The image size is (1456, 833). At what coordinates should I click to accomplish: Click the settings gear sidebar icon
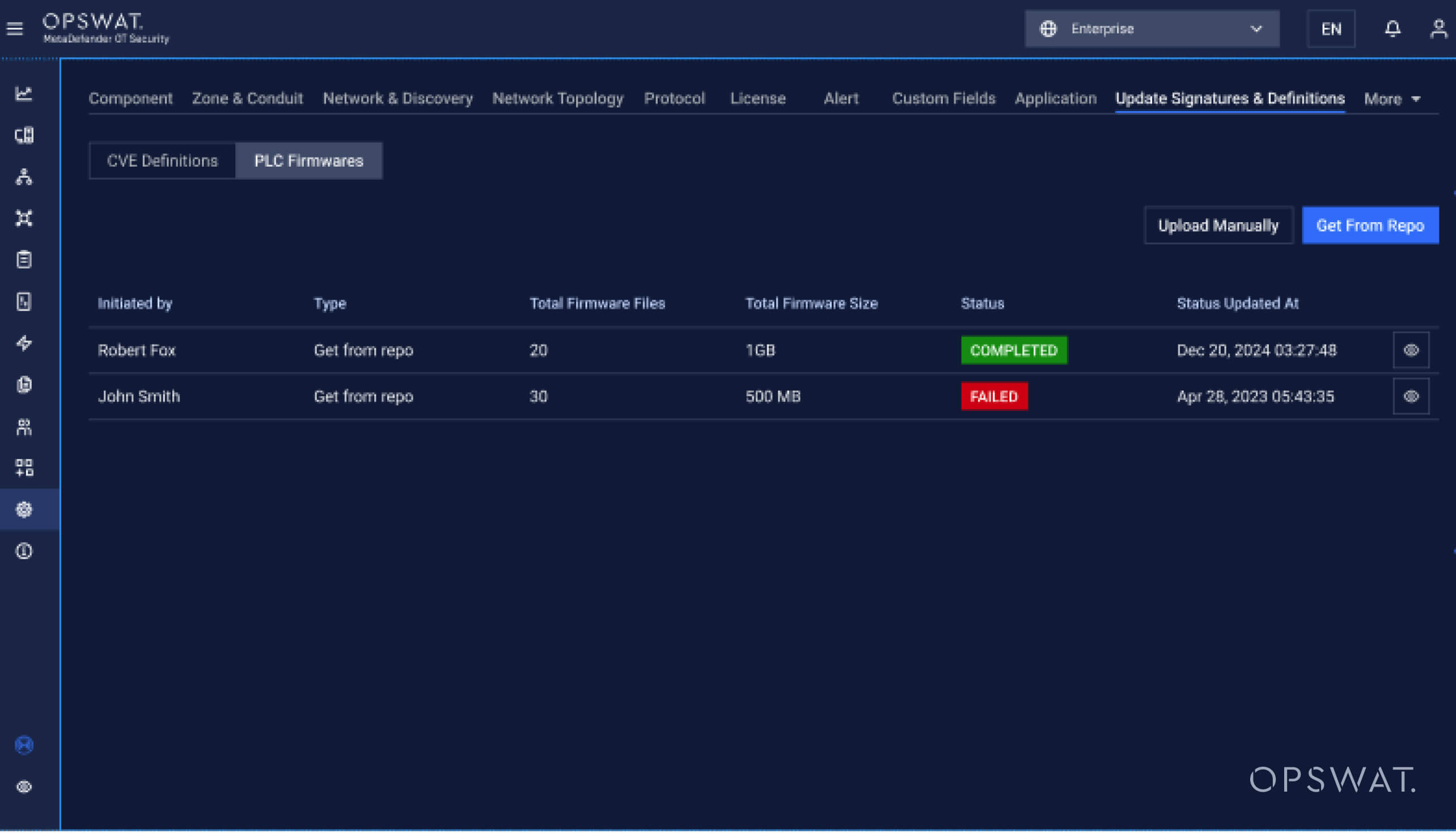click(x=24, y=510)
